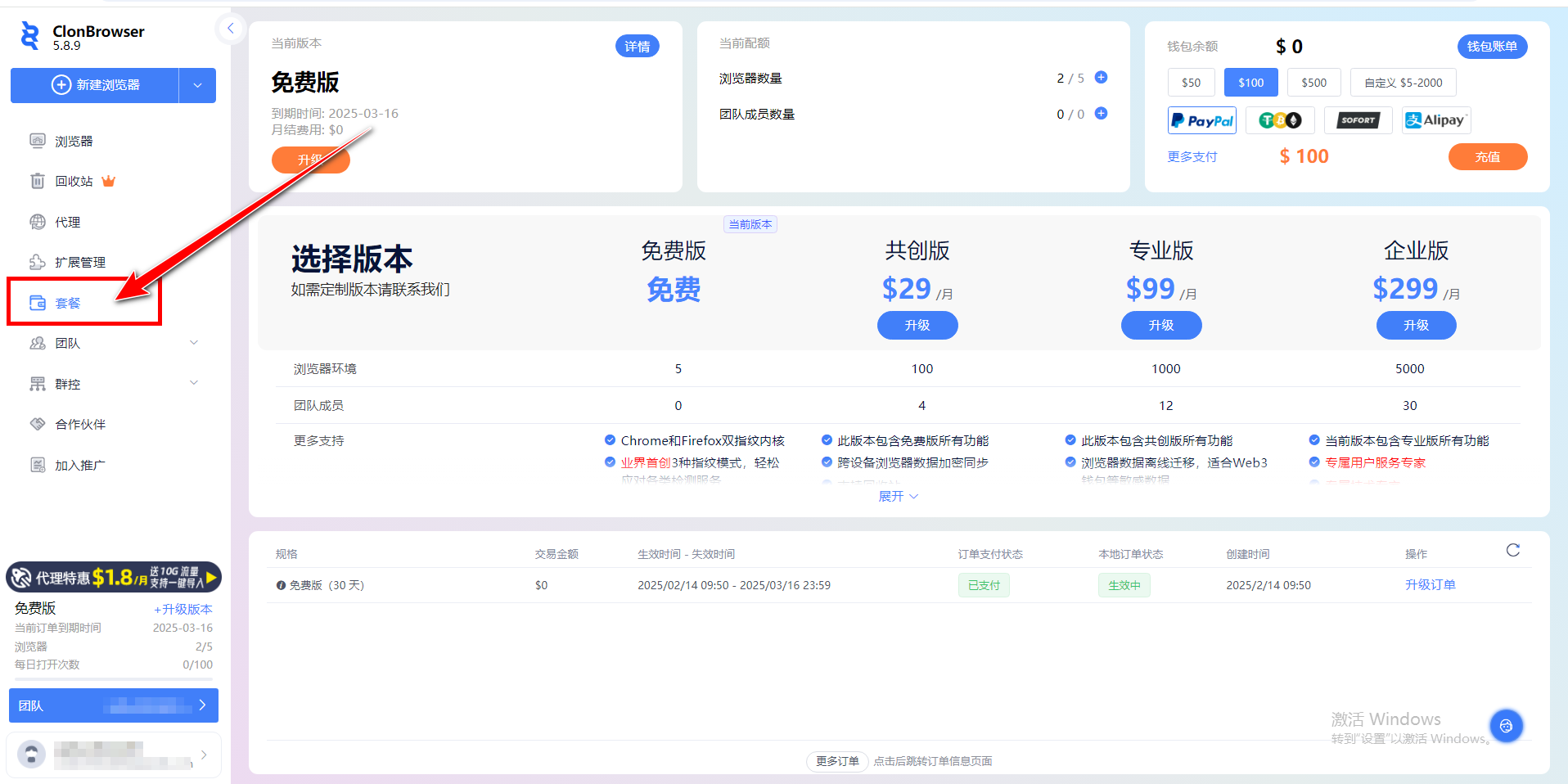The width and height of the screenshot is (1568, 784).
Task: Click 升级 under the 专业版 $99 plan
Action: tap(1160, 325)
